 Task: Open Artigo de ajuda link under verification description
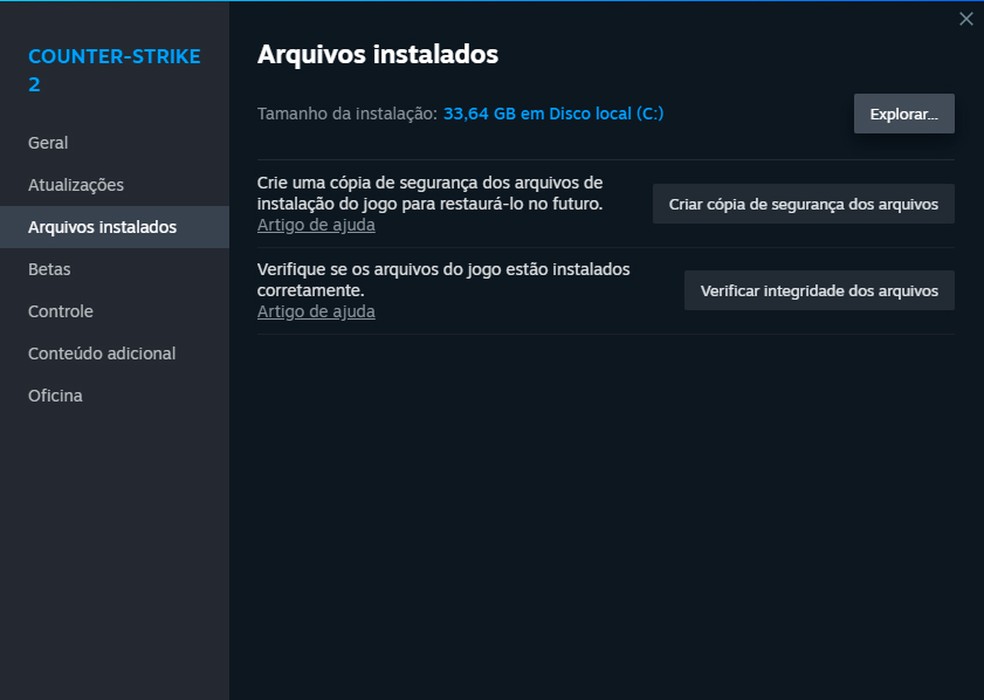[x=316, y=312]
